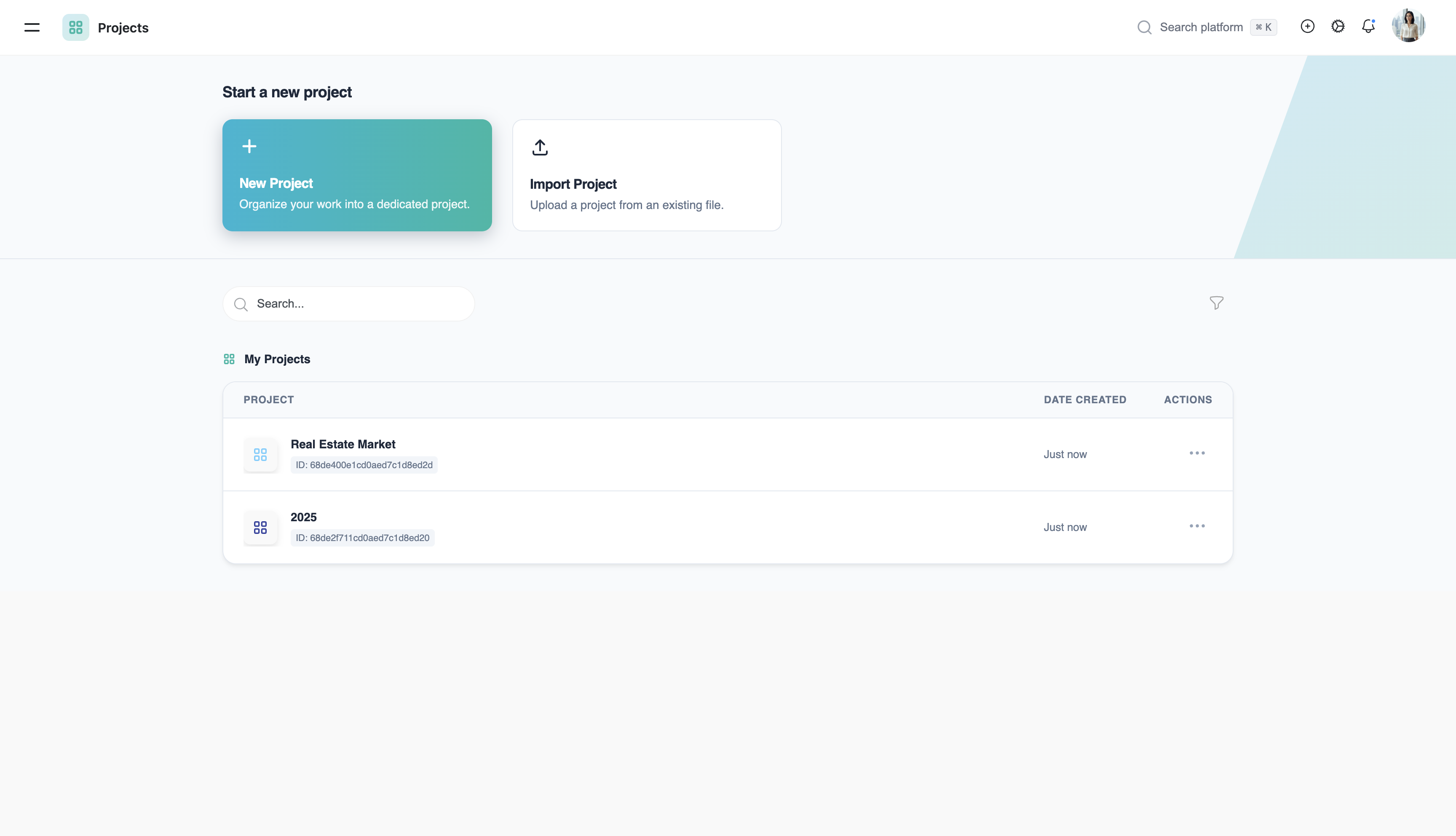Click the Import Project card
Image resolution: width=1456 pixels, height=836 pixels.
tap(647, 175)
